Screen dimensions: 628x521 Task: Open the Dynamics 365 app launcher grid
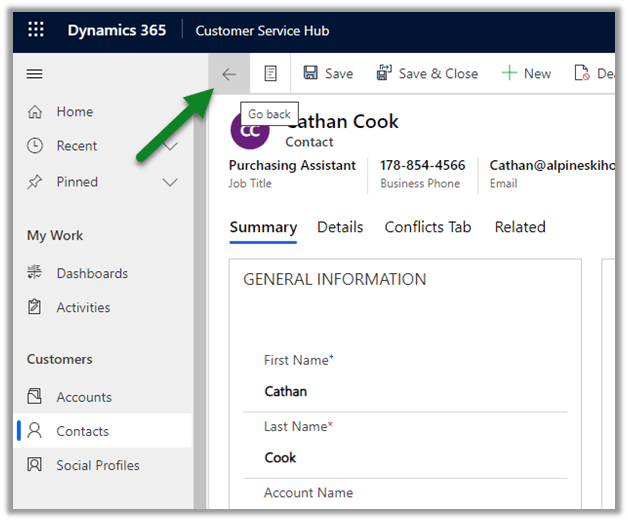coord(36,30)
